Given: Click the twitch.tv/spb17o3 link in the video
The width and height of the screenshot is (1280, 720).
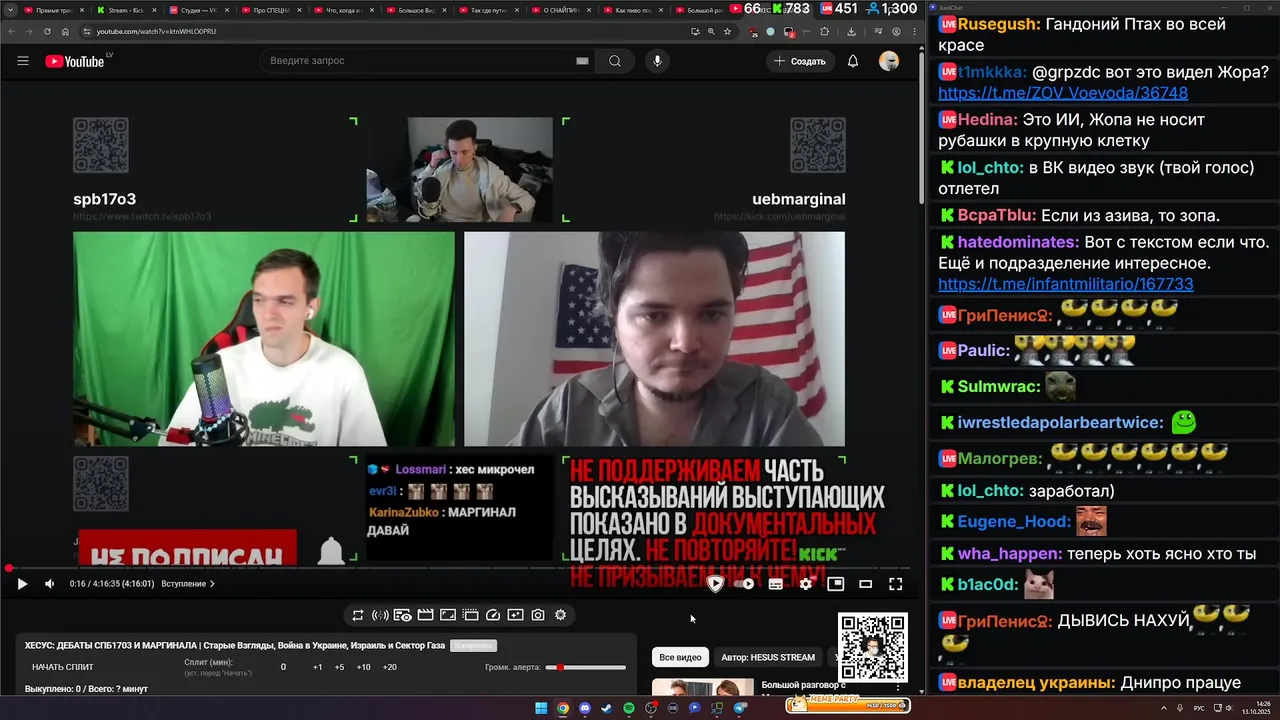Looking at the screenshot, I should pyautogui.click(x=142, y=216).
